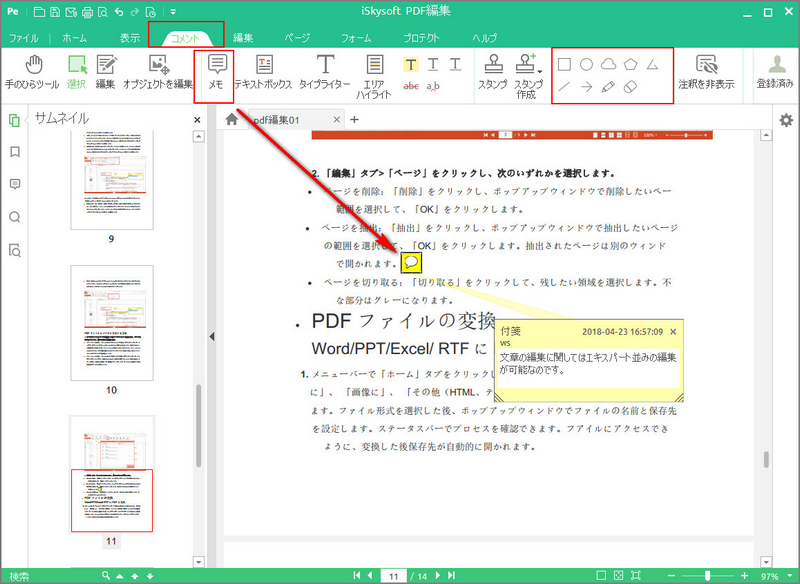Toggle the strikethrough text tool
Screen dimensions: 800x584
(411, 86)
